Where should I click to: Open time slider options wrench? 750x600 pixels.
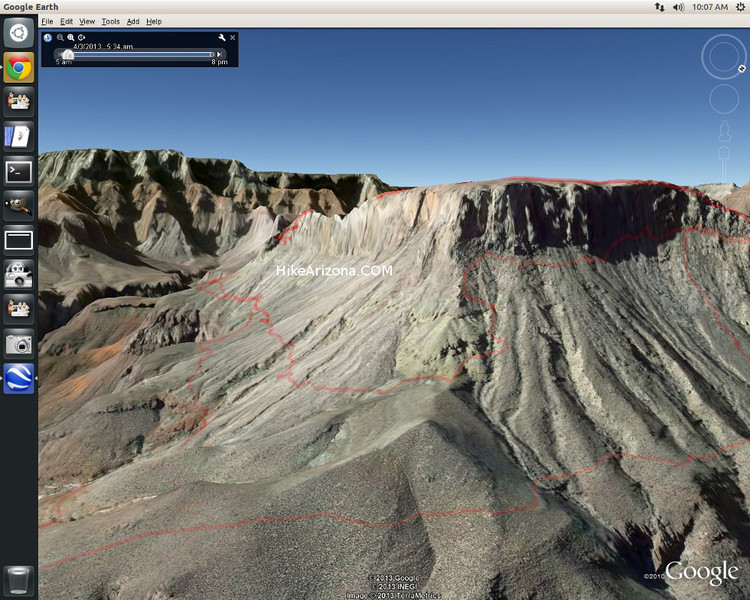click(x=221, y=37)
